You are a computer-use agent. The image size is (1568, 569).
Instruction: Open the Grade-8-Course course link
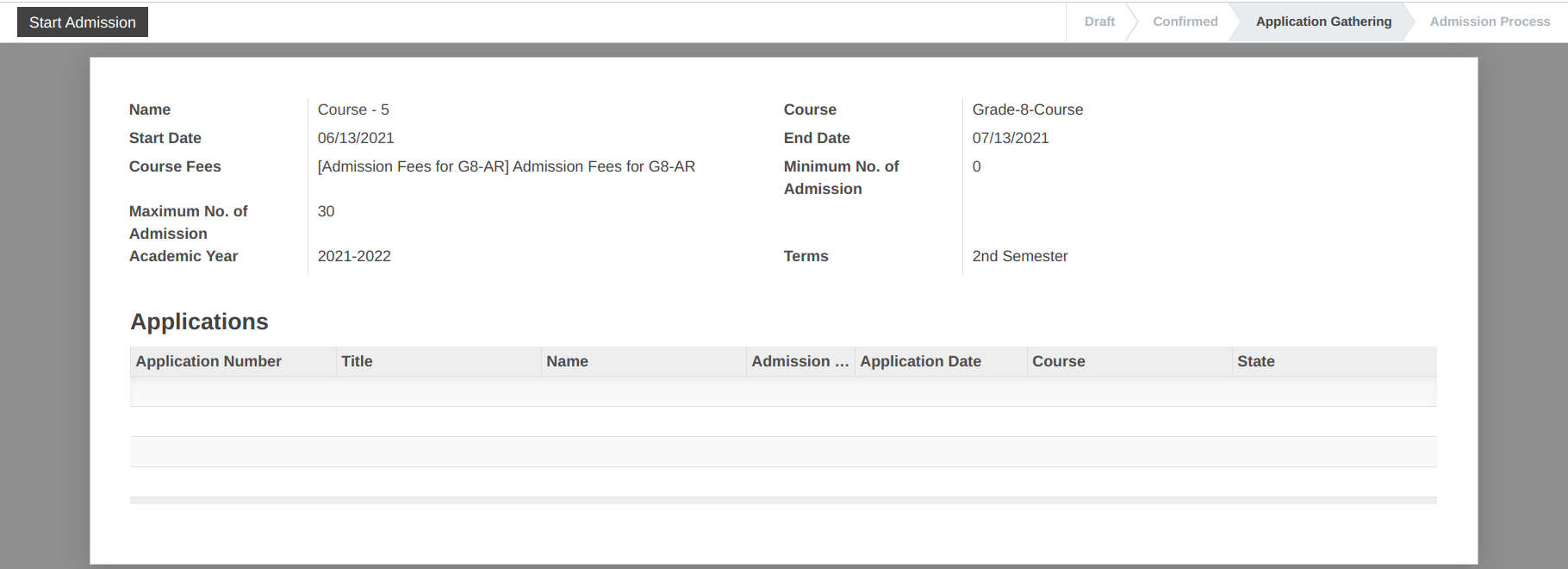tap(1028, 109)
